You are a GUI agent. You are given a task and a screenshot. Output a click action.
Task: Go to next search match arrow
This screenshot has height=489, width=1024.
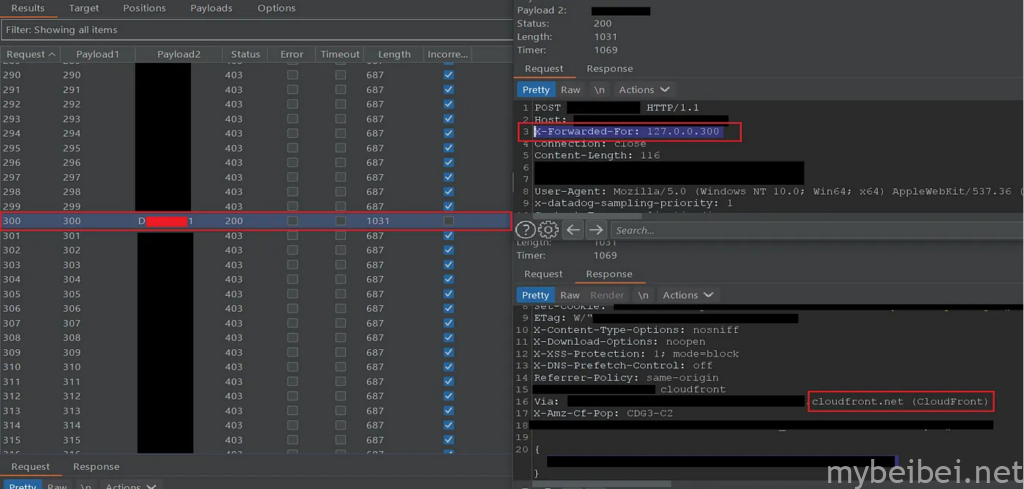tap(596, 230)
